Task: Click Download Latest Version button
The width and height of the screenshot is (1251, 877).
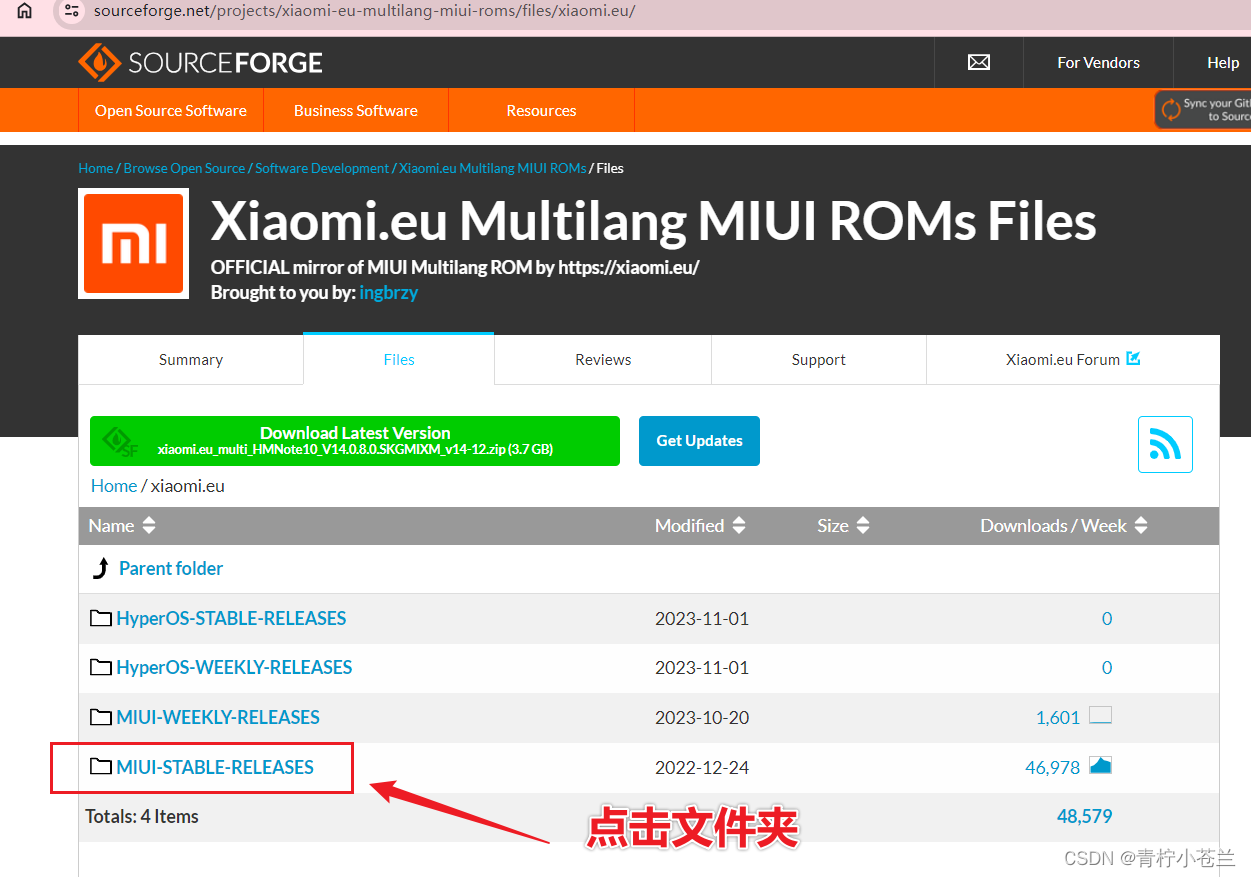Action: (355, 441)
